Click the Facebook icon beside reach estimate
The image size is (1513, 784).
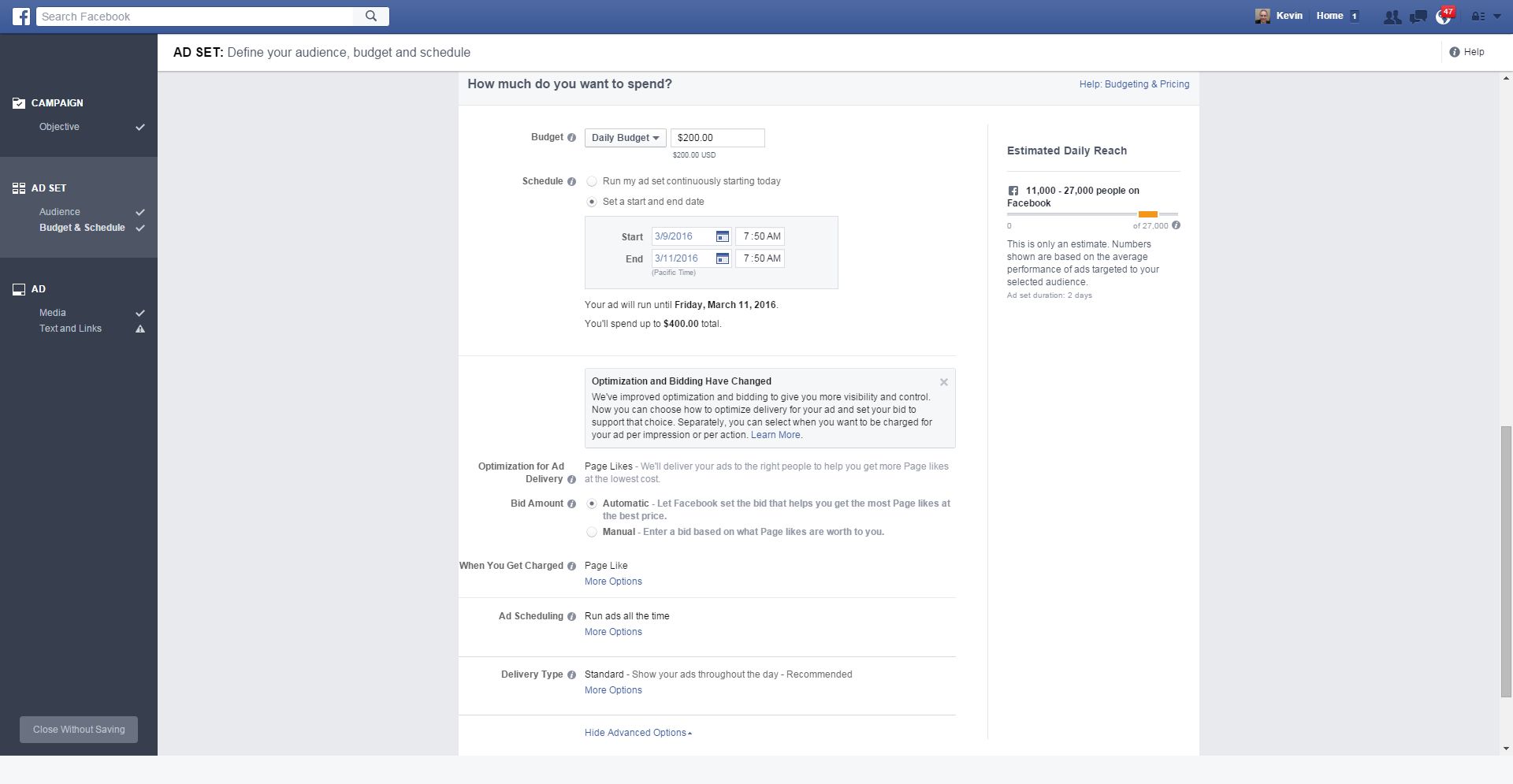[1013, 191]
